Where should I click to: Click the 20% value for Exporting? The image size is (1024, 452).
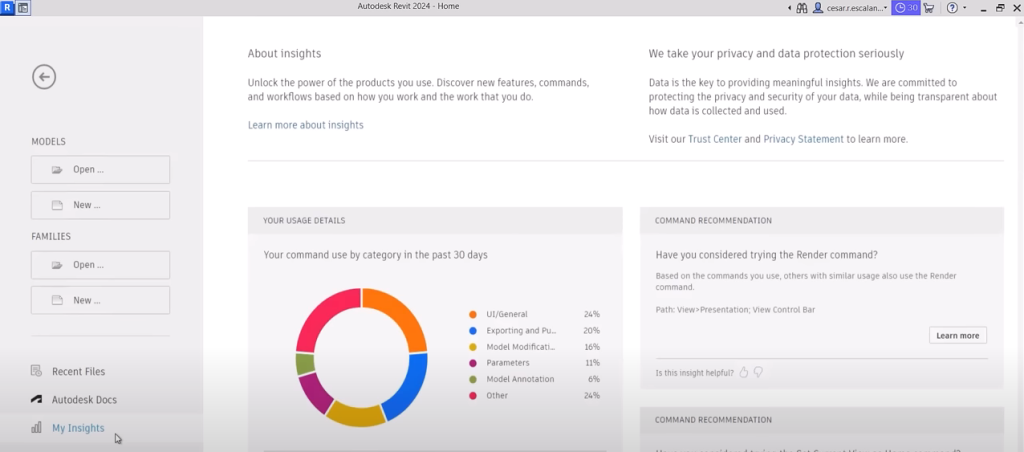coord(592,331)
